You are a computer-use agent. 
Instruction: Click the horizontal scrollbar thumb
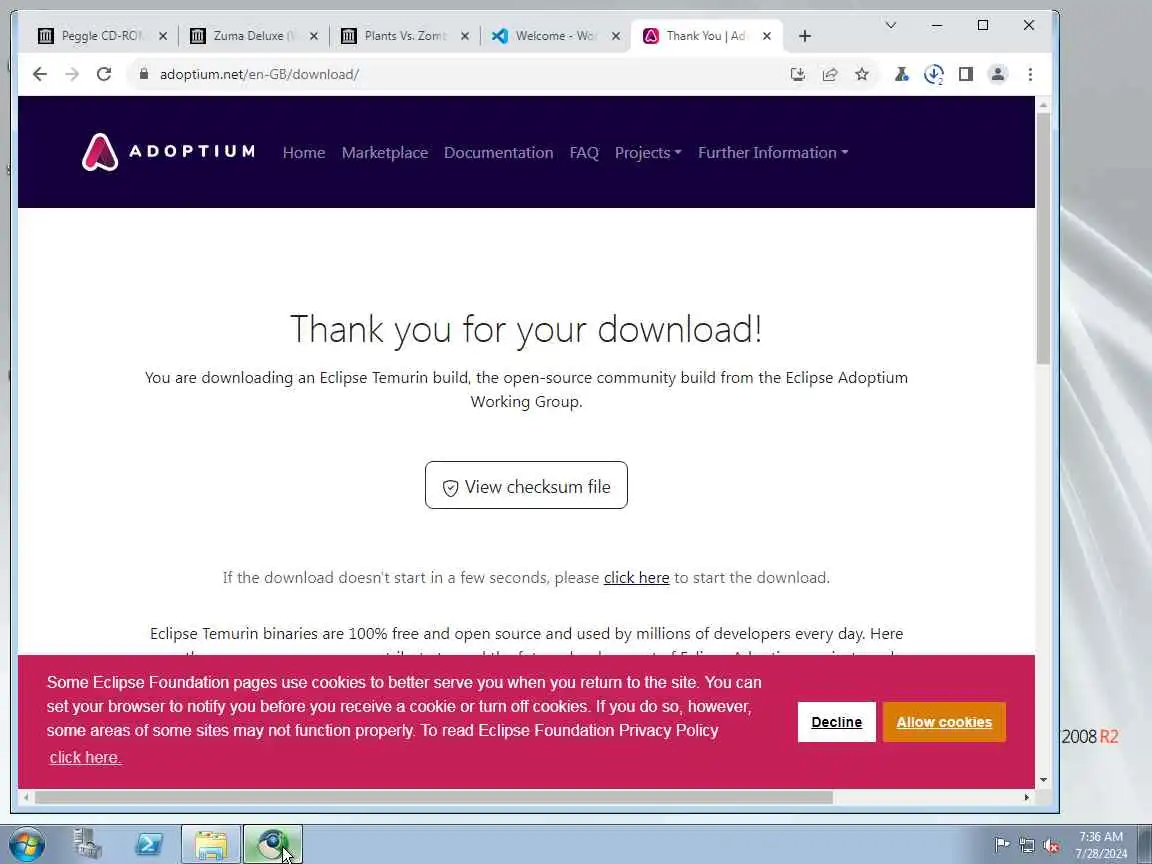coord(433,797)
